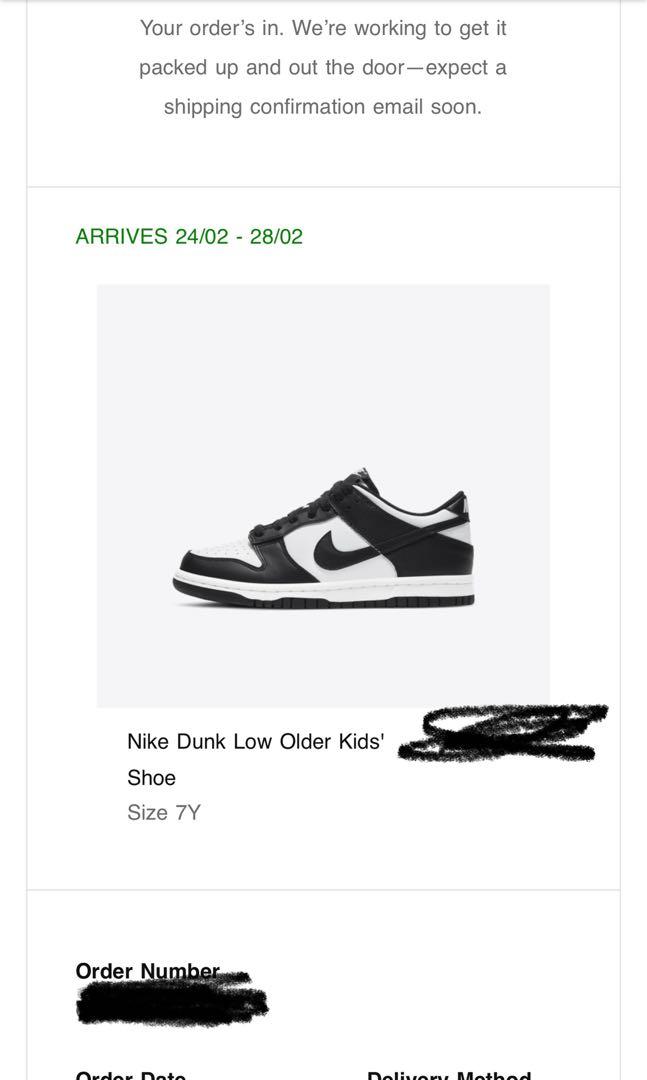The width and height of the screenshot is (647, 1080).
Task: Select the Size 7Y text
Action: click(x=164, y=812)
